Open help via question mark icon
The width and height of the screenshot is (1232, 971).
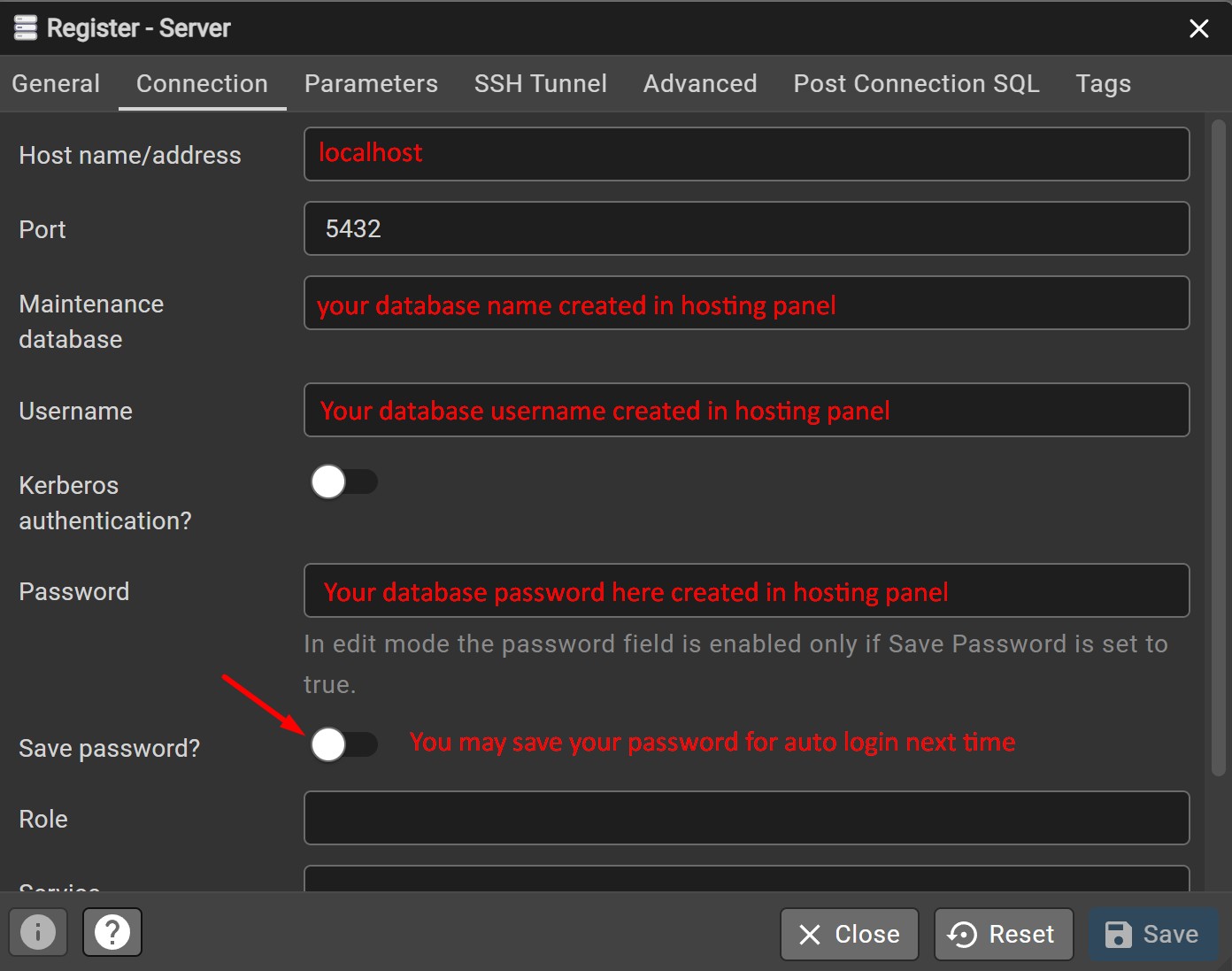[x=112, y=932]
